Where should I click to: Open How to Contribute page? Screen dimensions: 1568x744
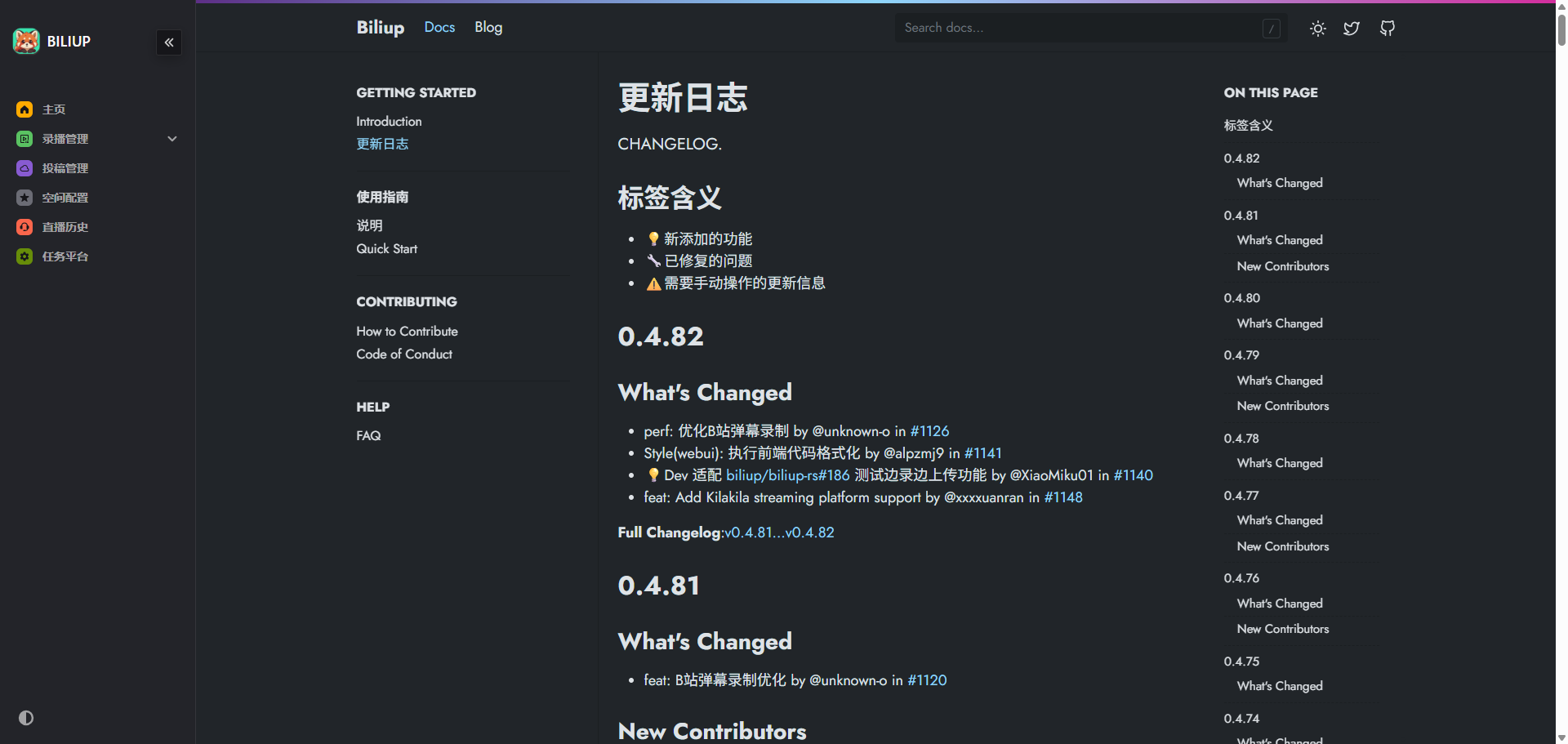pos(407,331)
